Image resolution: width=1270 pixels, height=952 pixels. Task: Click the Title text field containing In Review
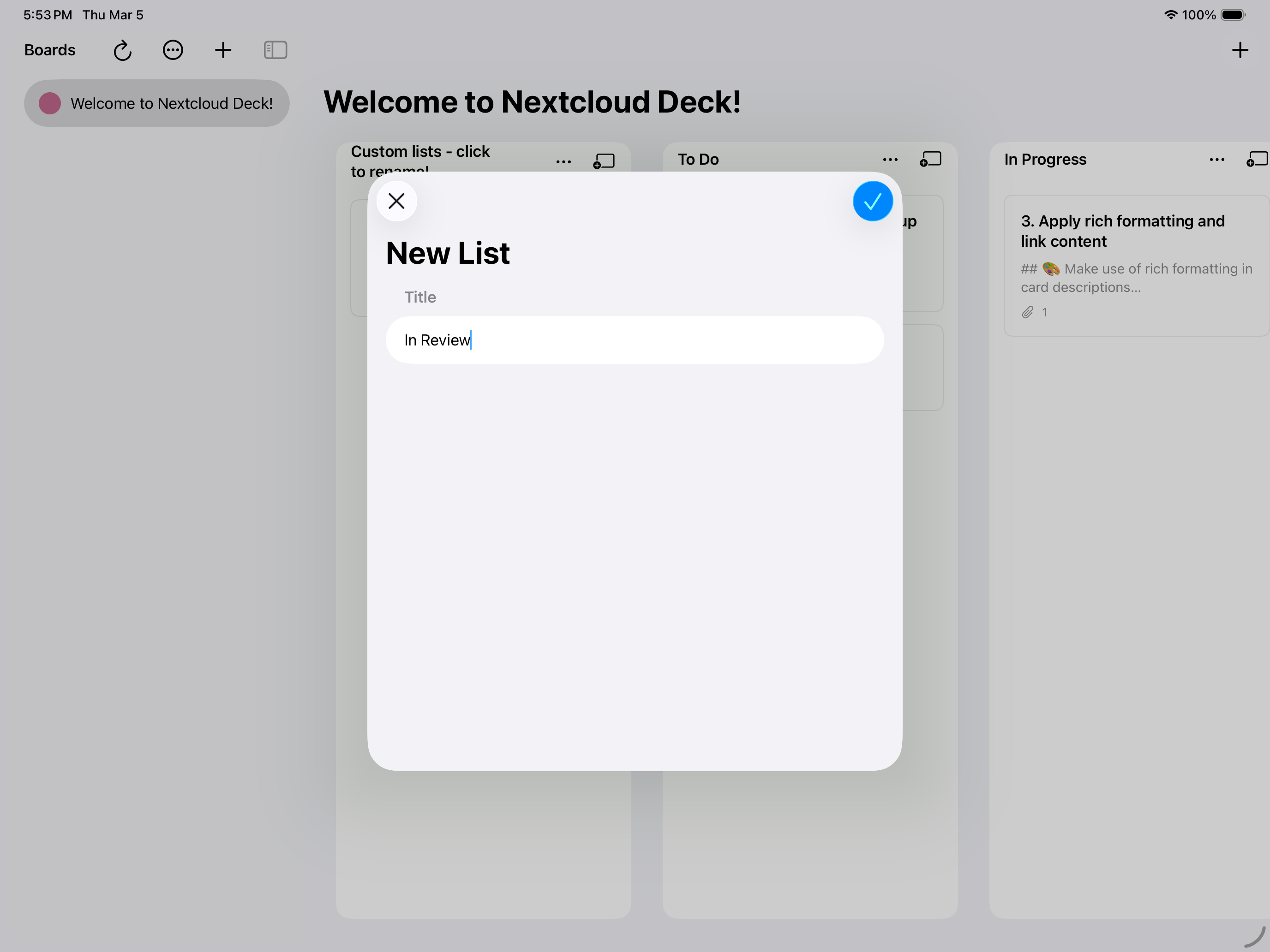pos(635,340)
